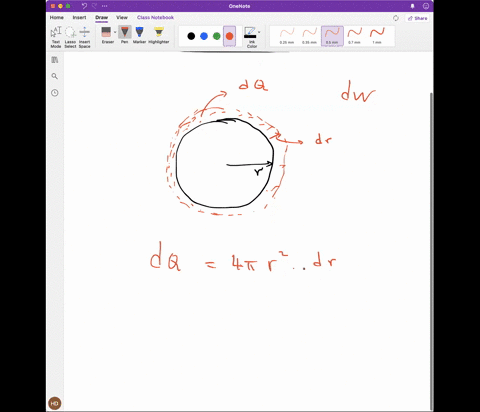
Task: Select the 1 mm pen thickness
Action: click(377, 36)
